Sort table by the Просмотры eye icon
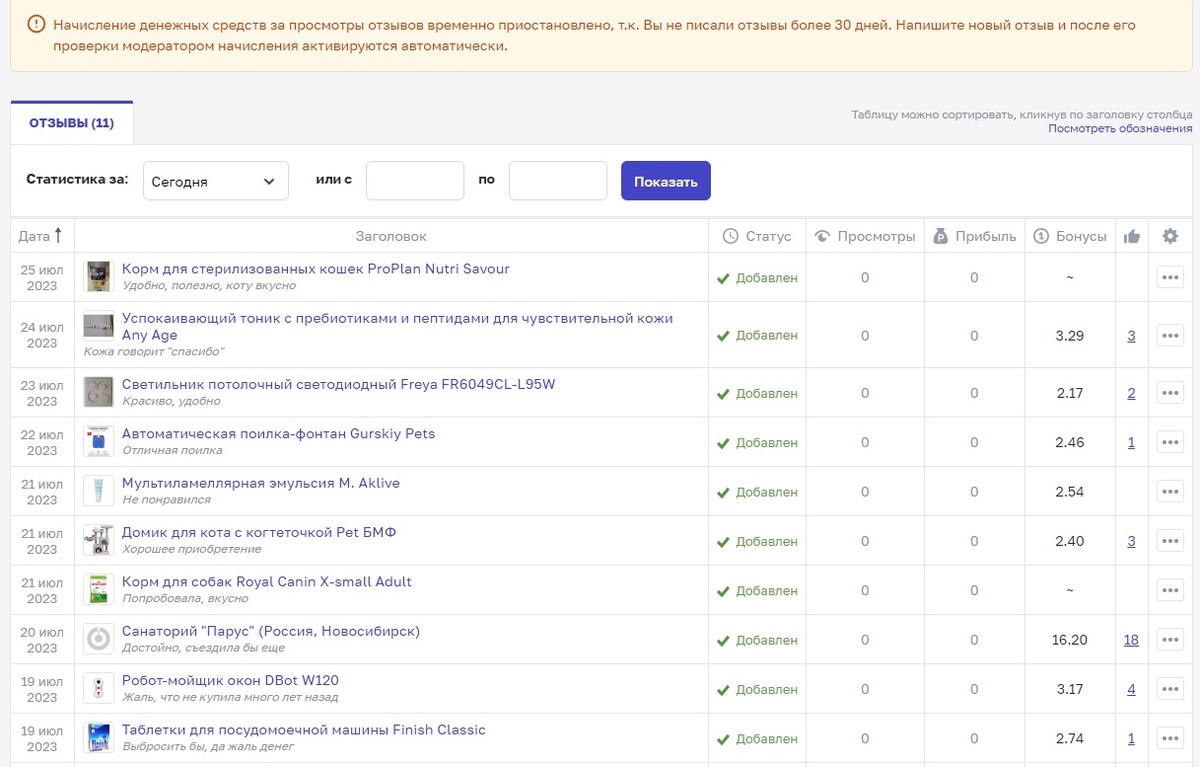This screenshot has width=1200, height=767. coord(823,237)
